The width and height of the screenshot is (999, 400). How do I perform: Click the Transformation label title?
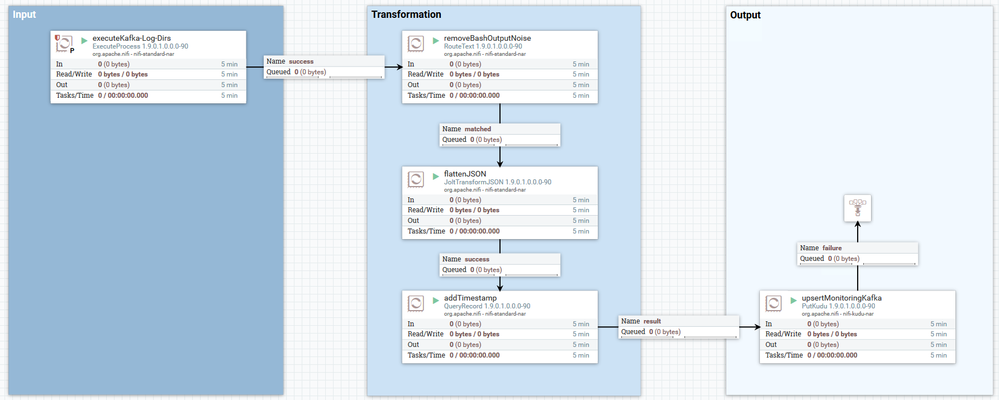(406, 14)
